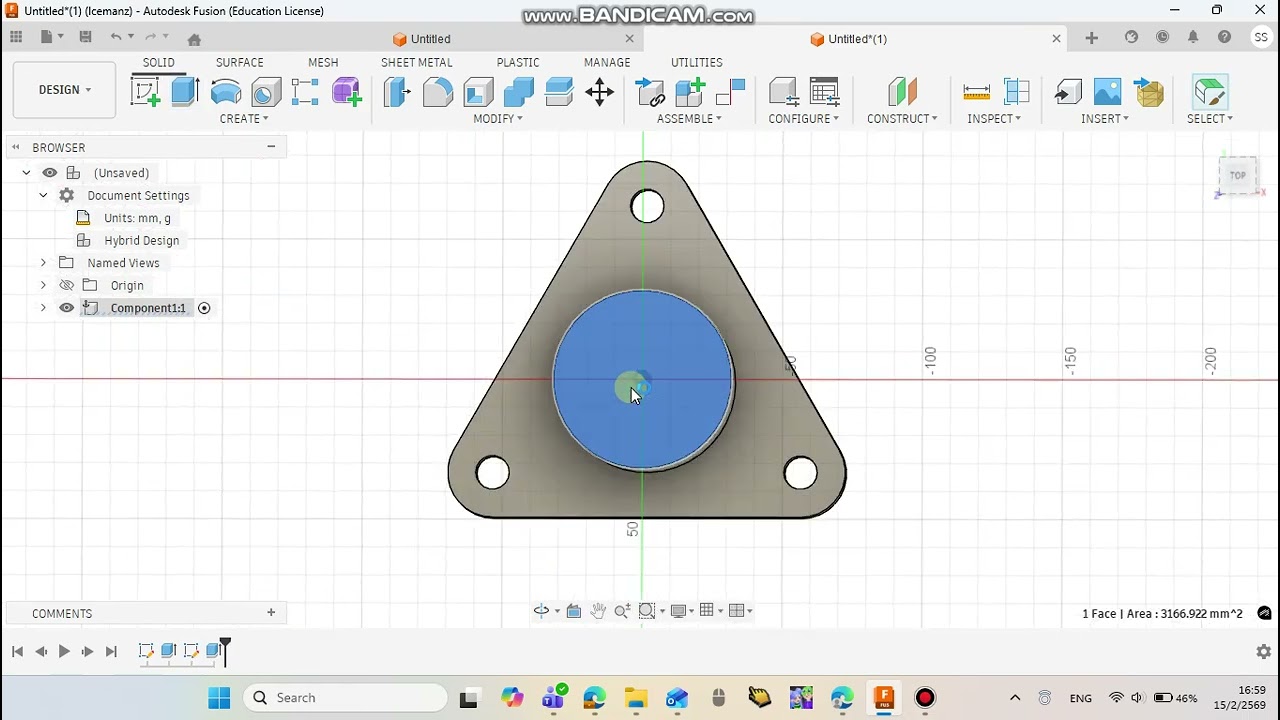Click the Look At camera icon
This screenshot has height=720, width=1280.
coord(573,611)
